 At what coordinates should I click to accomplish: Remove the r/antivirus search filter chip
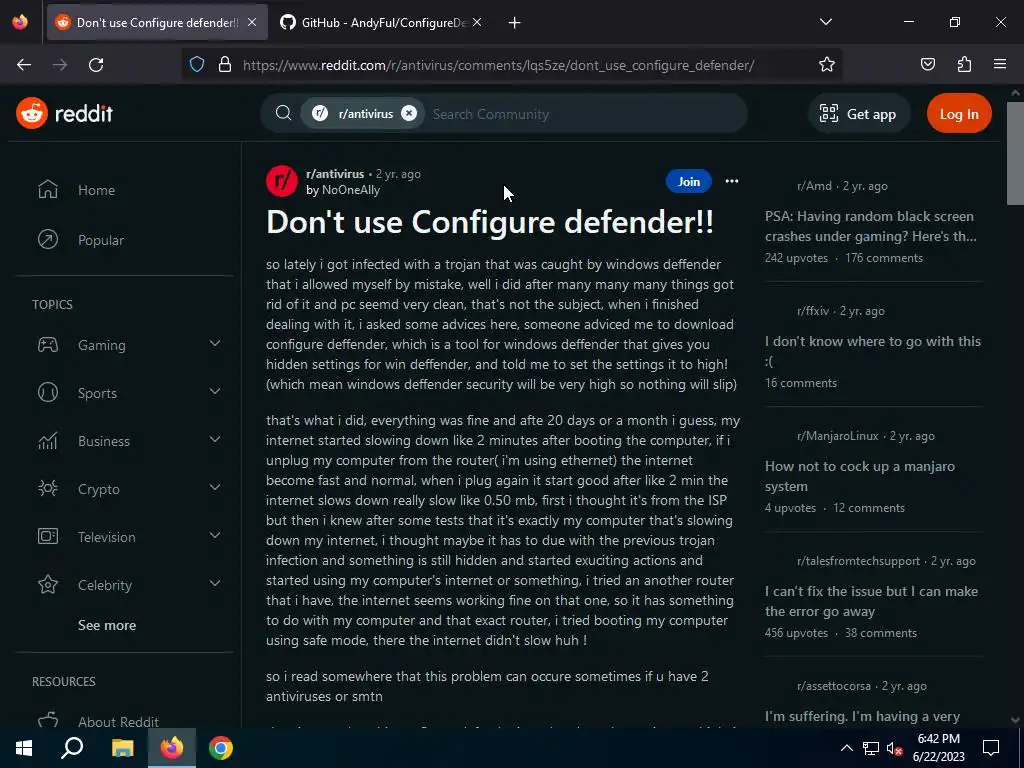409,113
